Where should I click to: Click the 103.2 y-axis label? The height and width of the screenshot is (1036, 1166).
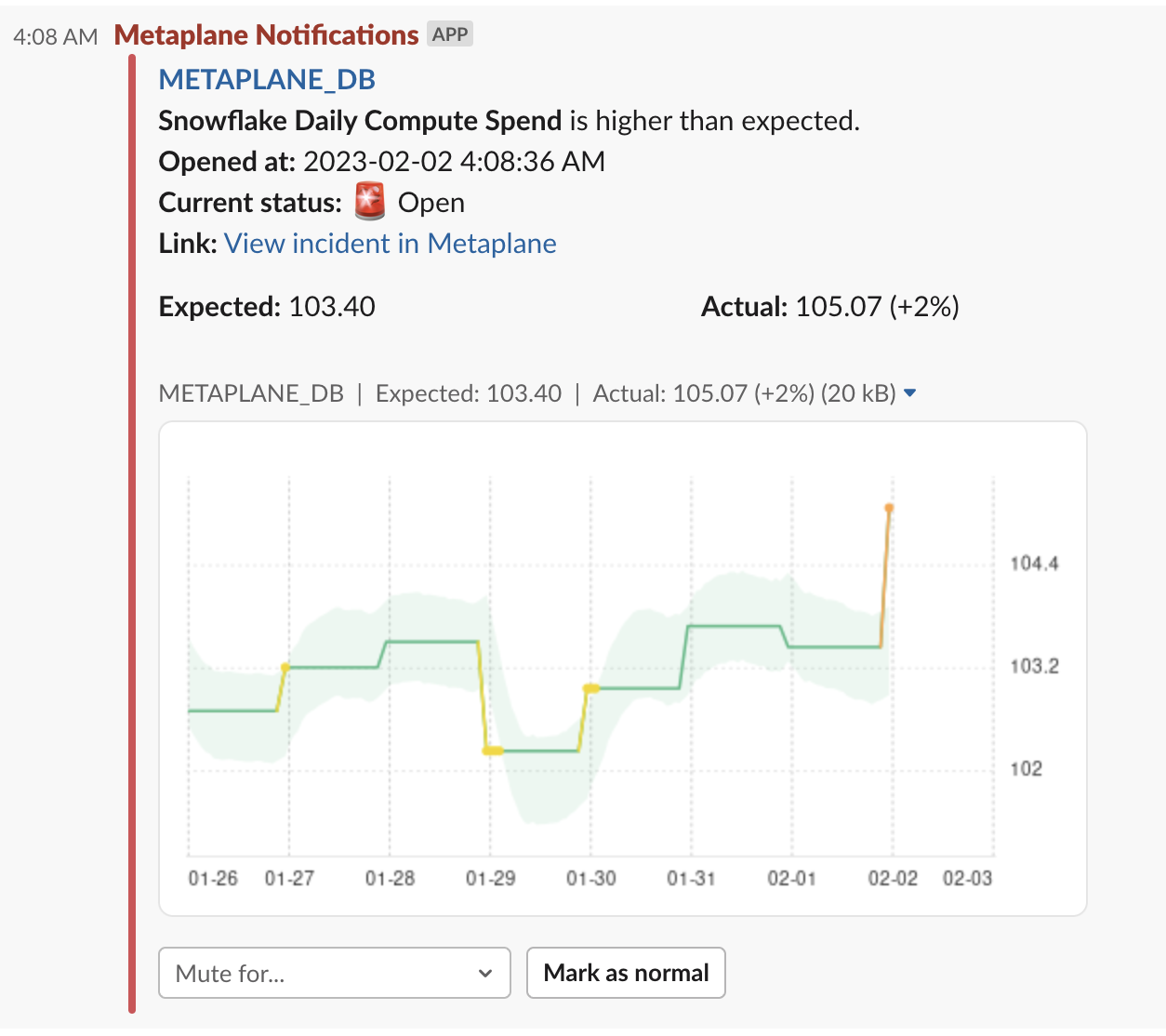(1034, 666)
